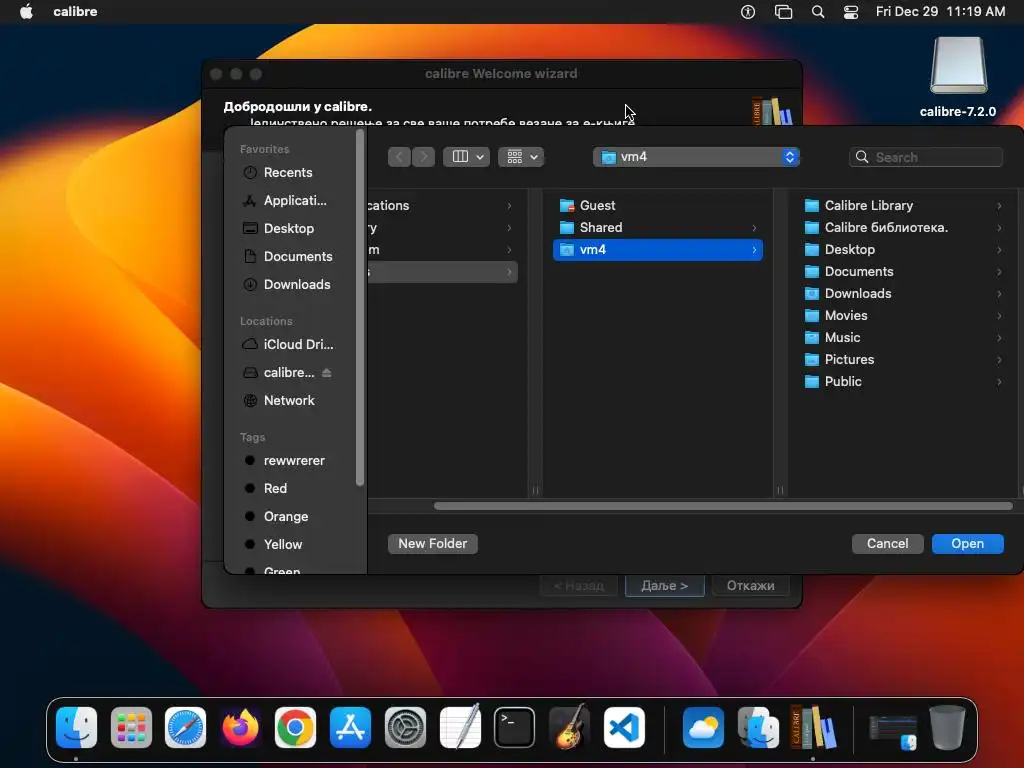Open System Settings from the Dock

pyautogui.click(x=405, y=728)
